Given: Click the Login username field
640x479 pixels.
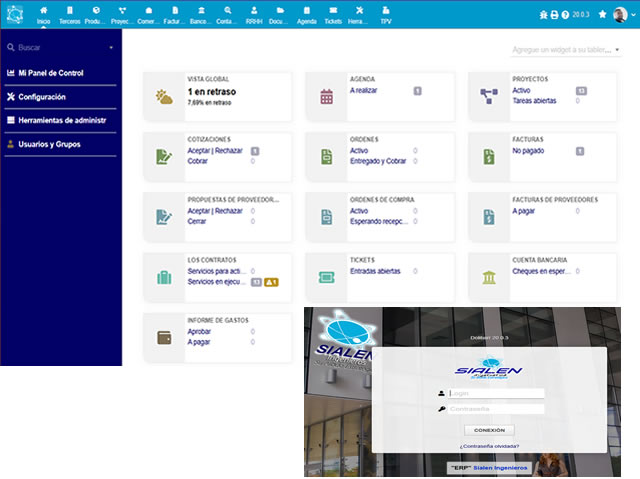Looking at the screenshot, I should point(496,393).
